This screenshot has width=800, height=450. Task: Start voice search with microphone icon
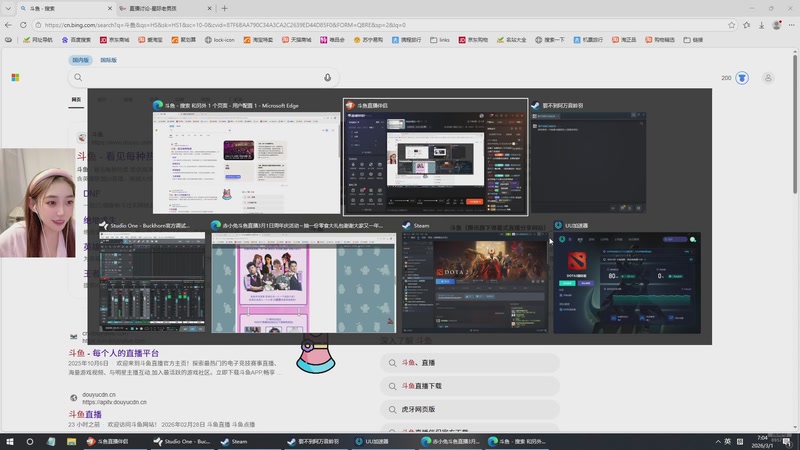328,78
